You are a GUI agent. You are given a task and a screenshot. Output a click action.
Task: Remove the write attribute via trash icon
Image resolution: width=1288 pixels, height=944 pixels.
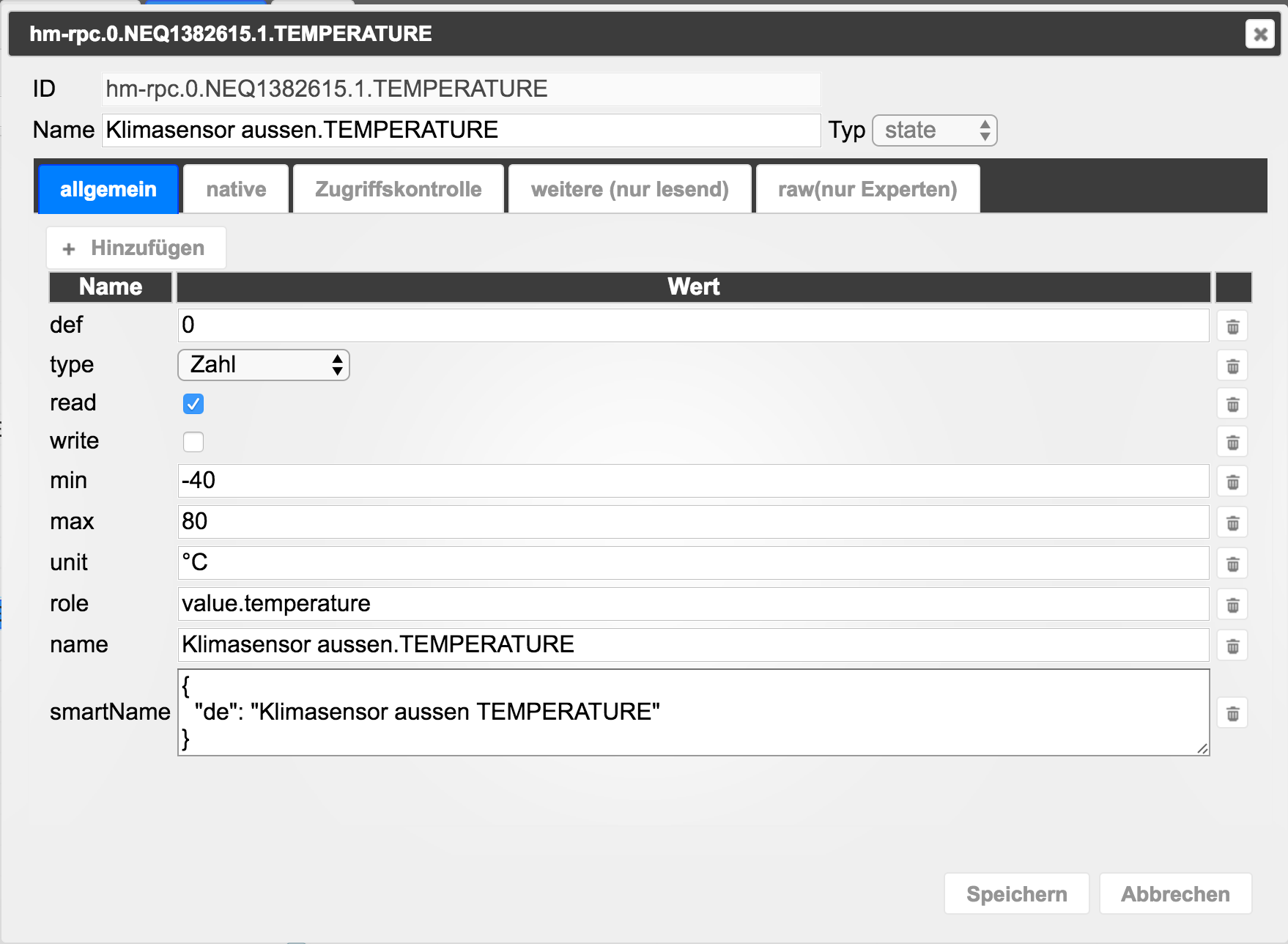pyautogui.click(x=1232, y=443)
